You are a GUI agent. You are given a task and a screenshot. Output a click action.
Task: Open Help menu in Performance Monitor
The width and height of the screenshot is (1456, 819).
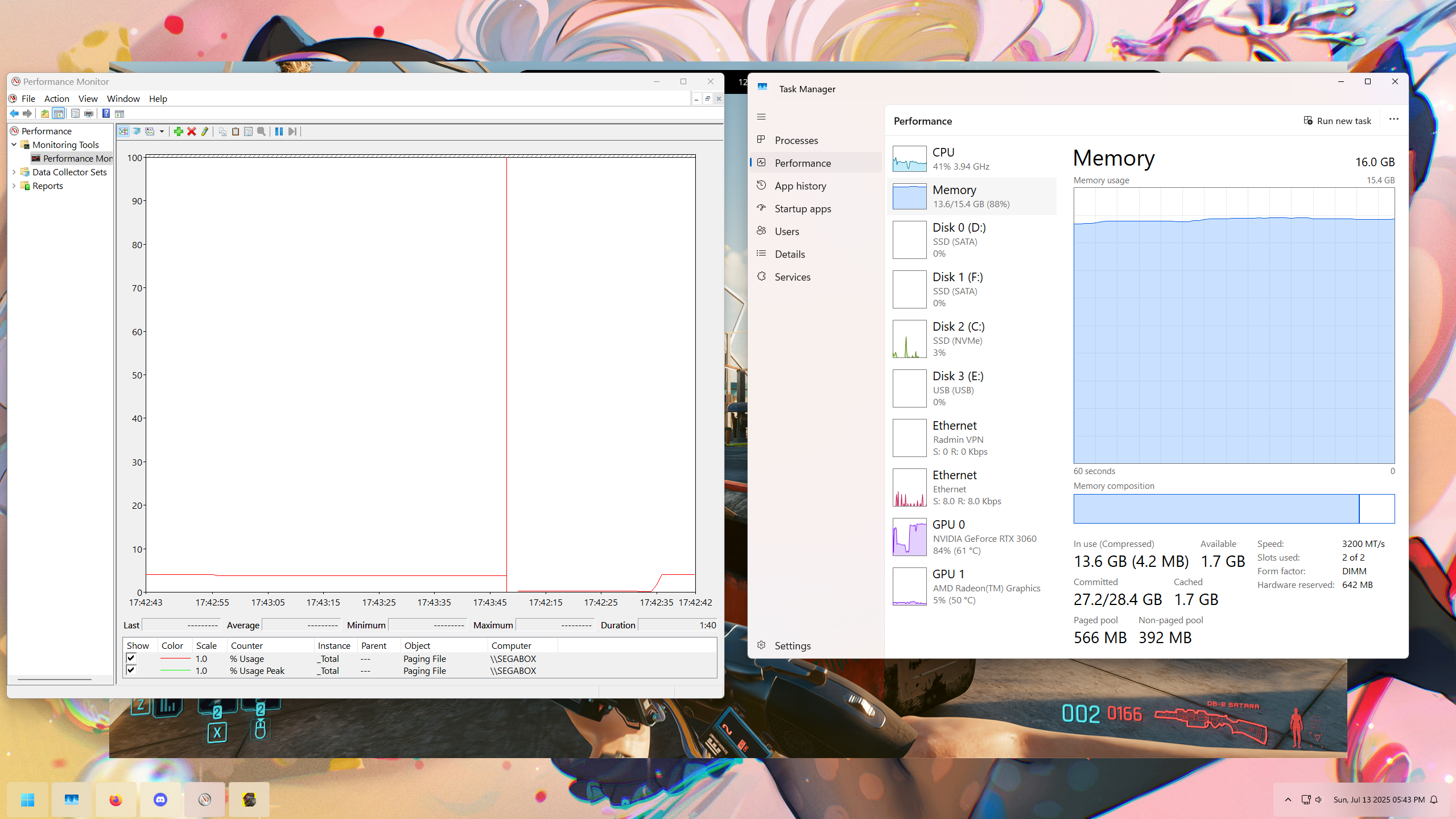(158, 99)
